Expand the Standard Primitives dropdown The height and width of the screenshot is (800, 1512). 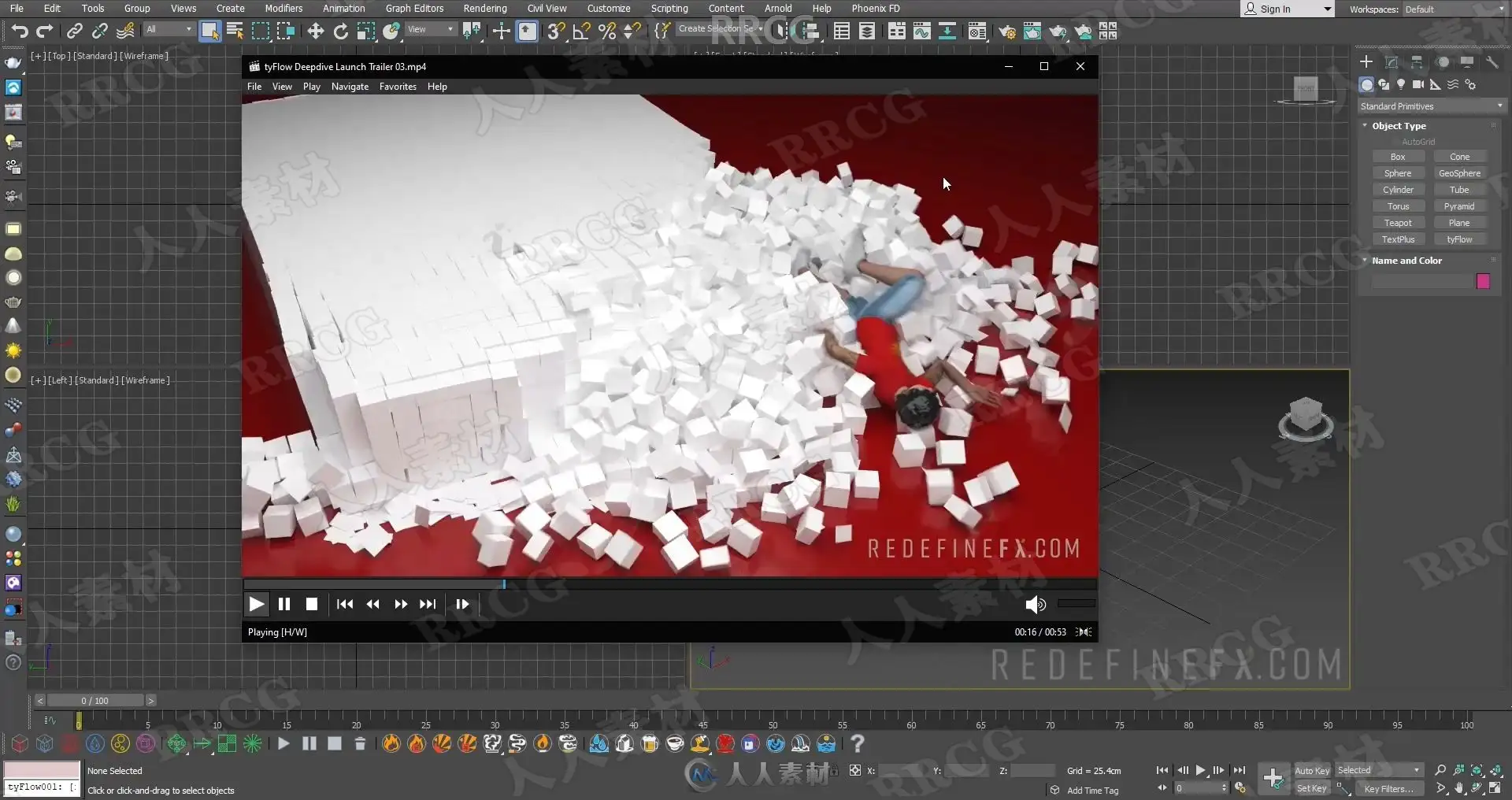(x=1431, y=106)
